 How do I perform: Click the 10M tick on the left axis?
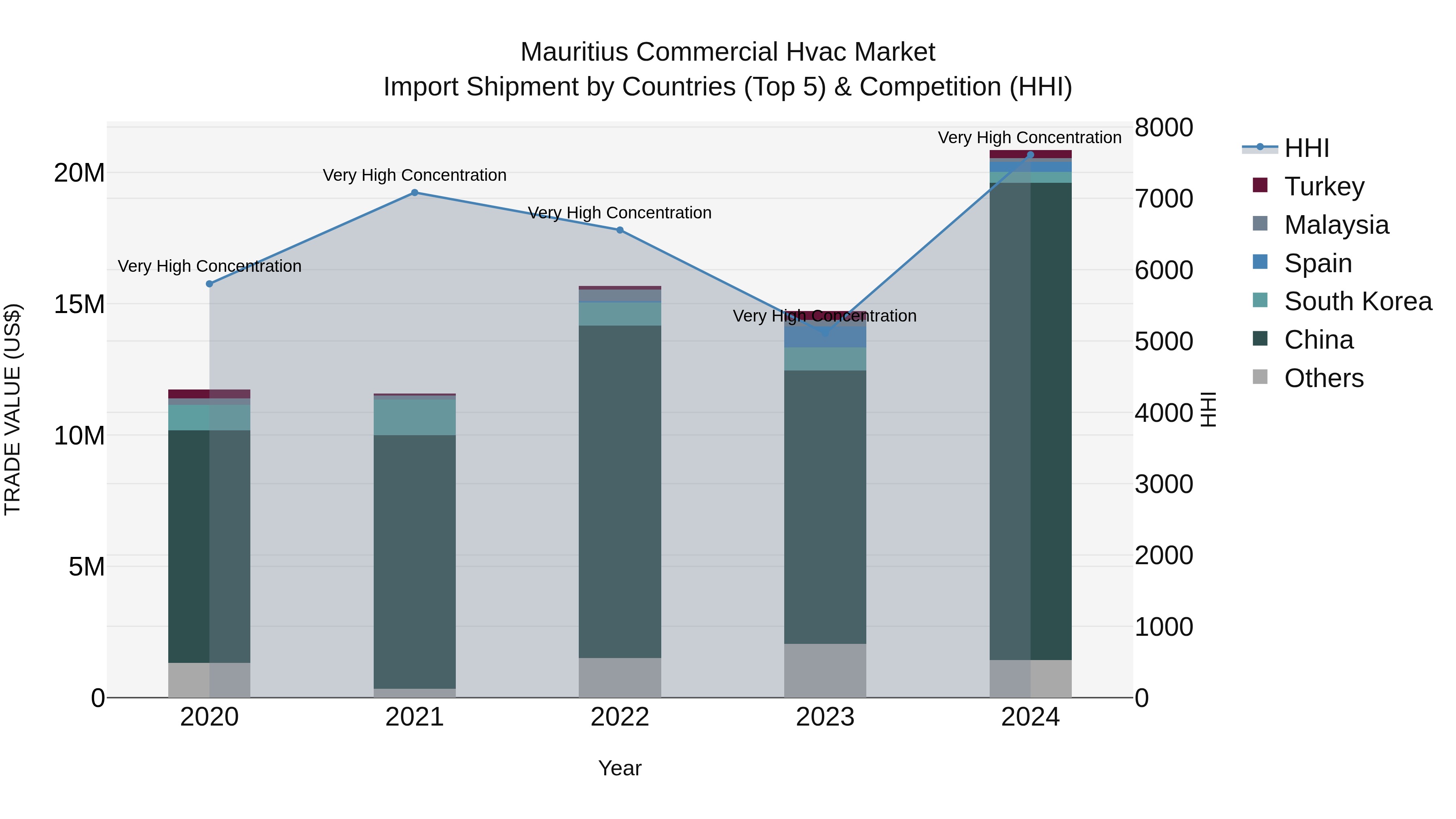point(79,436)
